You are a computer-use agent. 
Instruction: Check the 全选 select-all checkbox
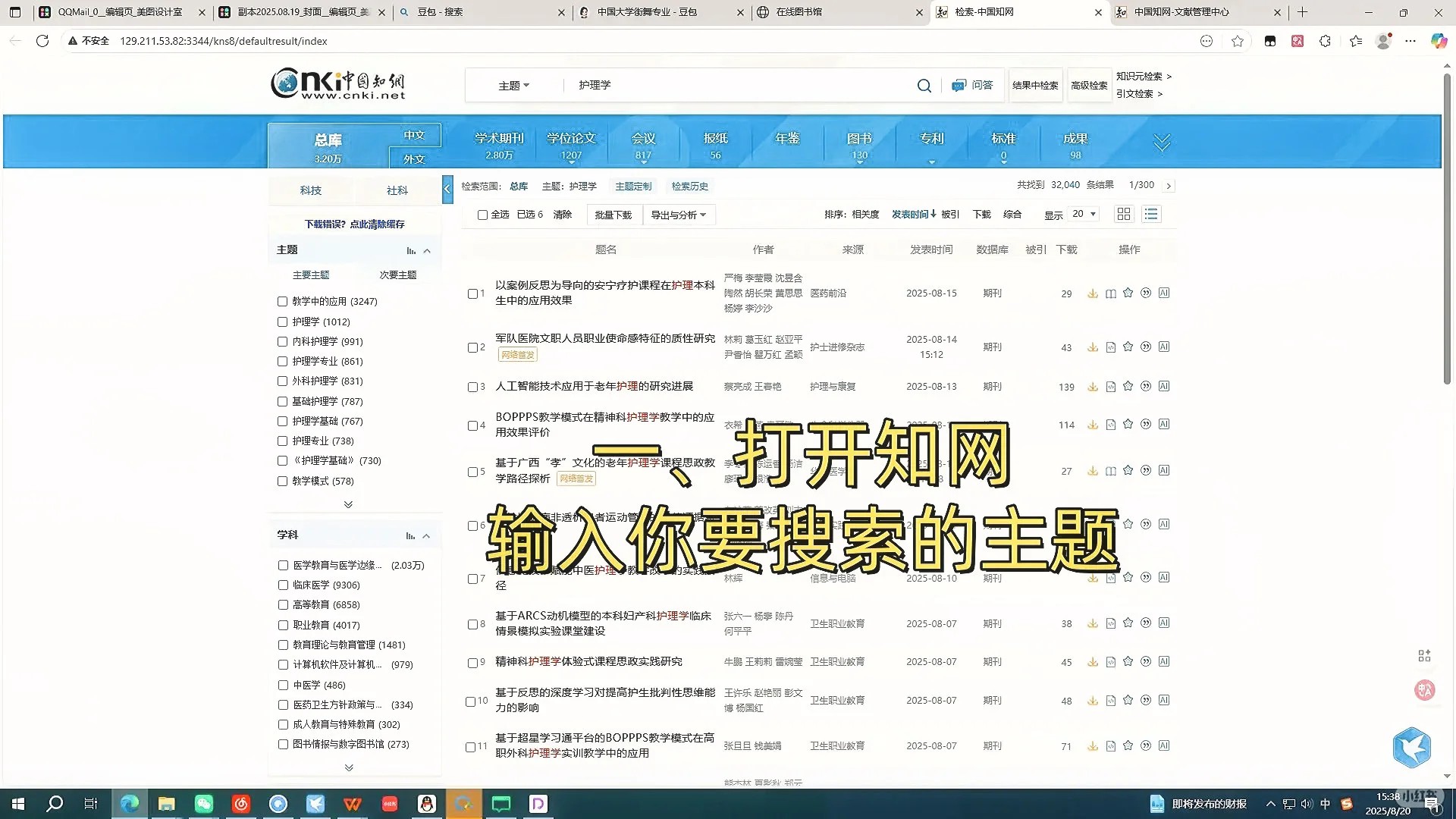pyautogui.click(x=483, y=215)
